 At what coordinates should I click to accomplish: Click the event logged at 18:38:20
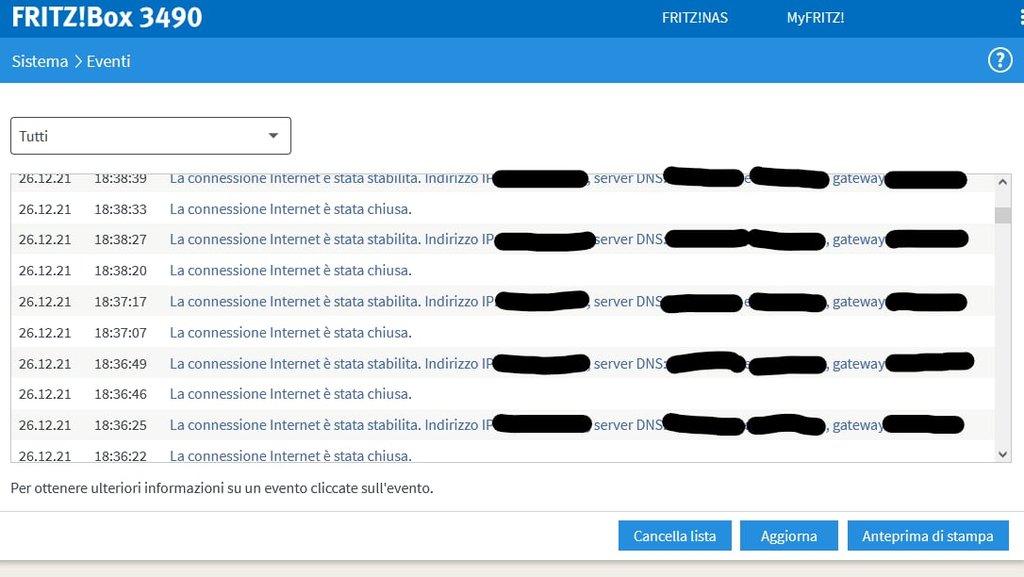tap(290, 271)
